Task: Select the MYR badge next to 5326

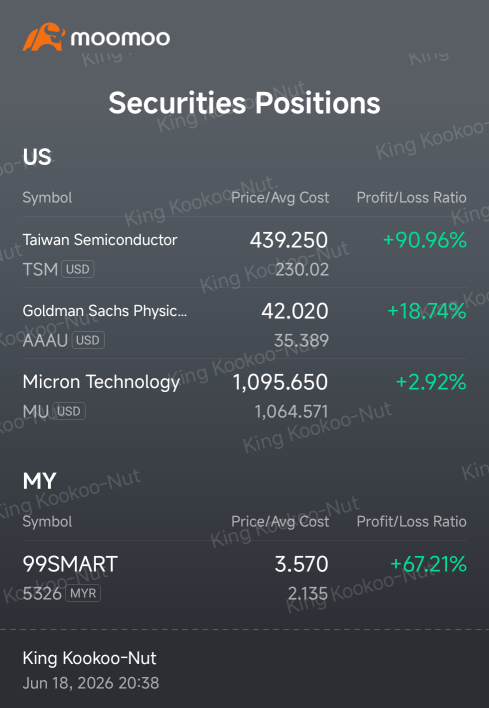Action: (83, 593)
